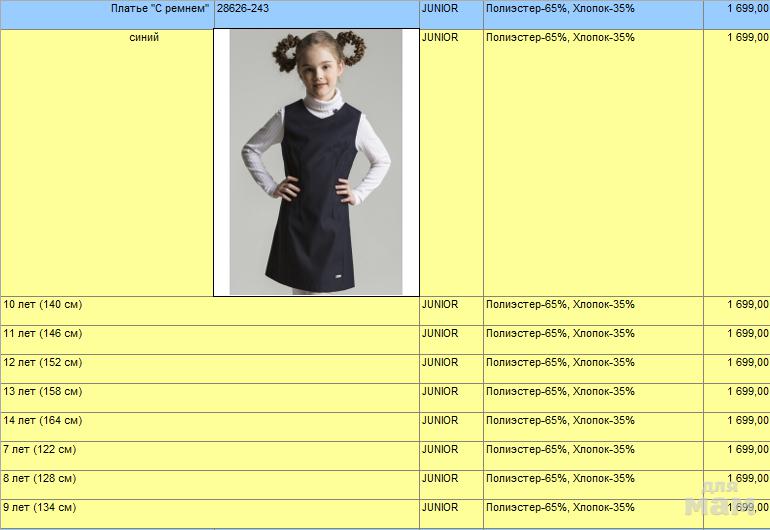Click article number 28626-243

(242, 9)
